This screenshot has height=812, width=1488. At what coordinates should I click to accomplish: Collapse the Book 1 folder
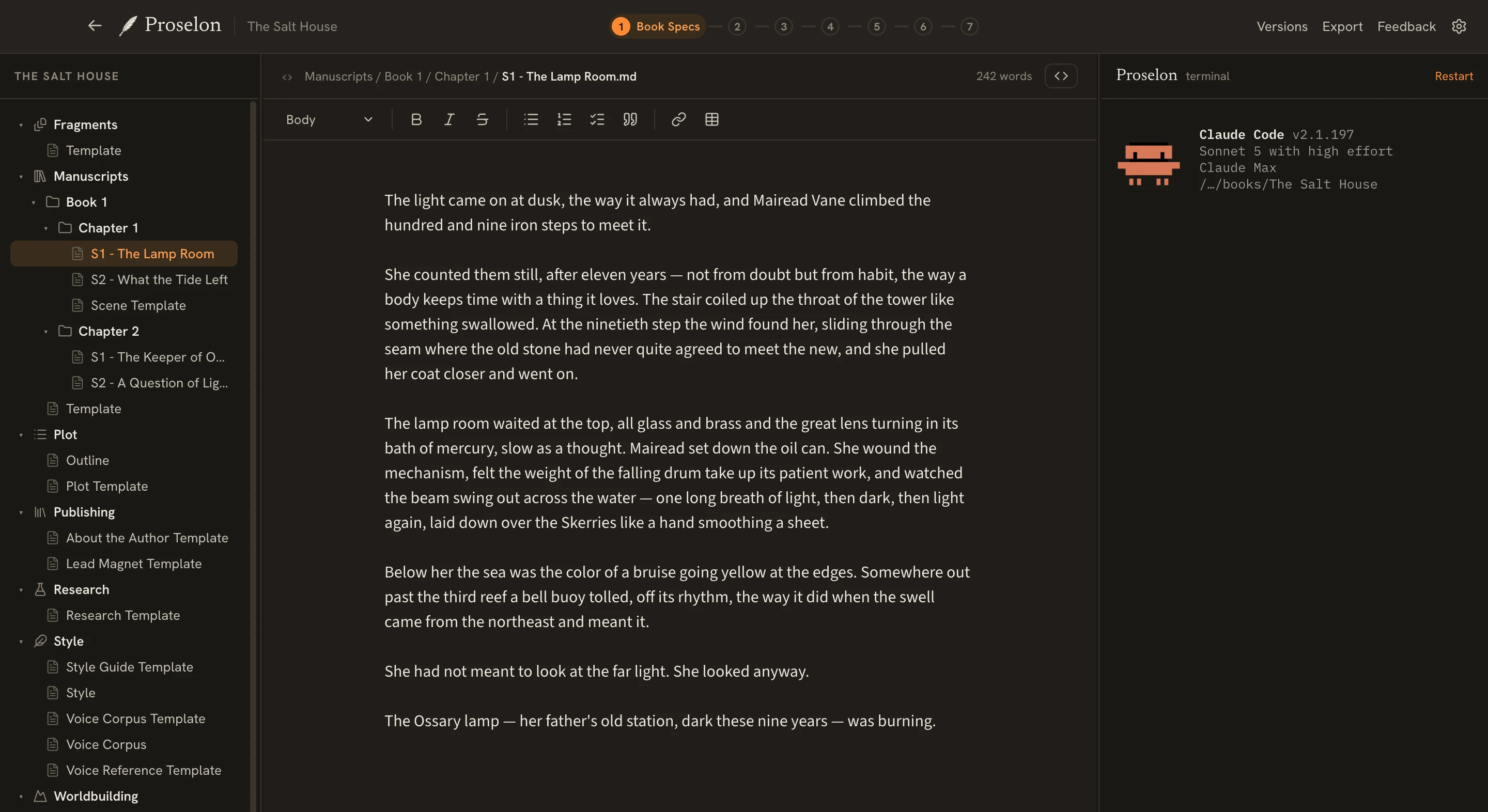(34, 202)
